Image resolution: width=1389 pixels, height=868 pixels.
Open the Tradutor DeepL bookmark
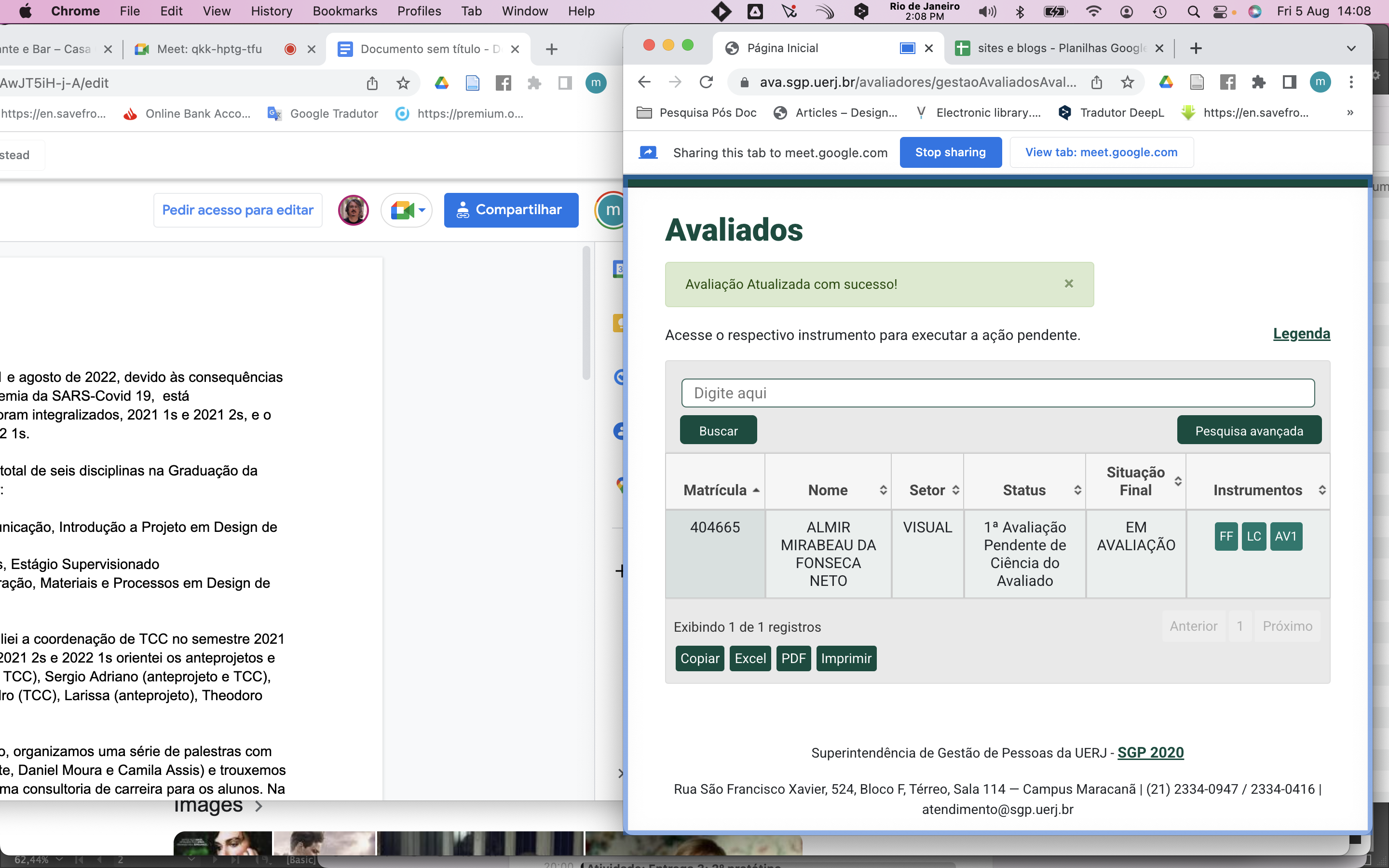(1111, 112)
